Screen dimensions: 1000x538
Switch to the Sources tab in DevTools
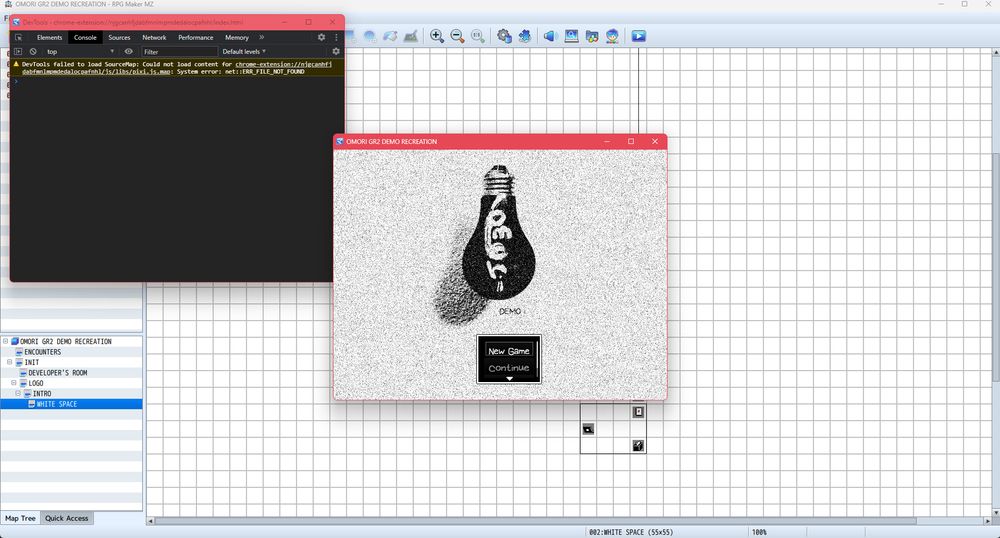click(119, 38)
